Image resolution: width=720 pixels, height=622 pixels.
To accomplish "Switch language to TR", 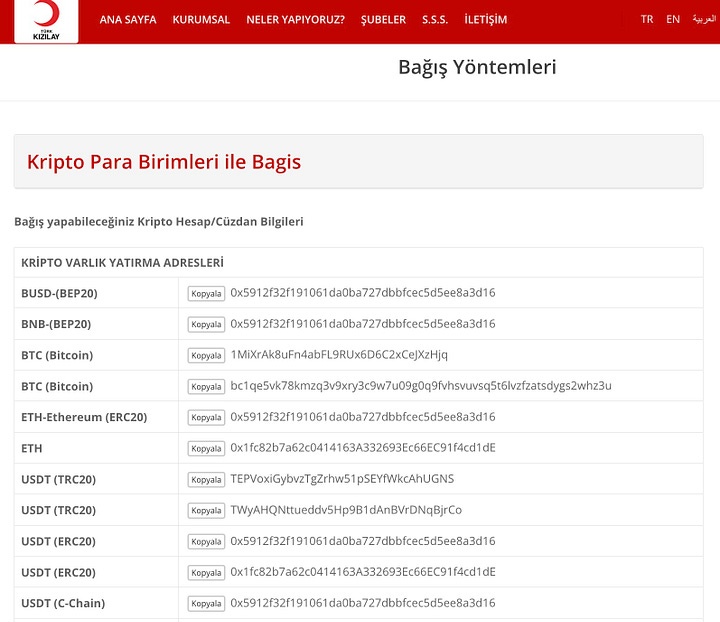I will point(647,19).
